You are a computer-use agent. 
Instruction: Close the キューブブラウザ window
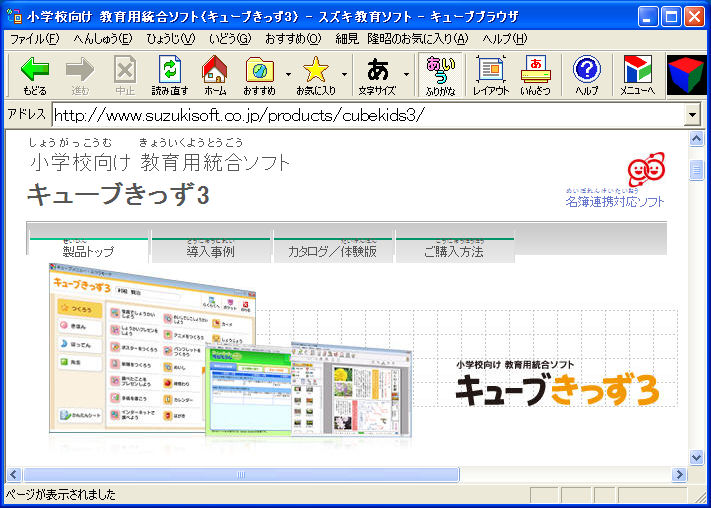pos(695,17)
